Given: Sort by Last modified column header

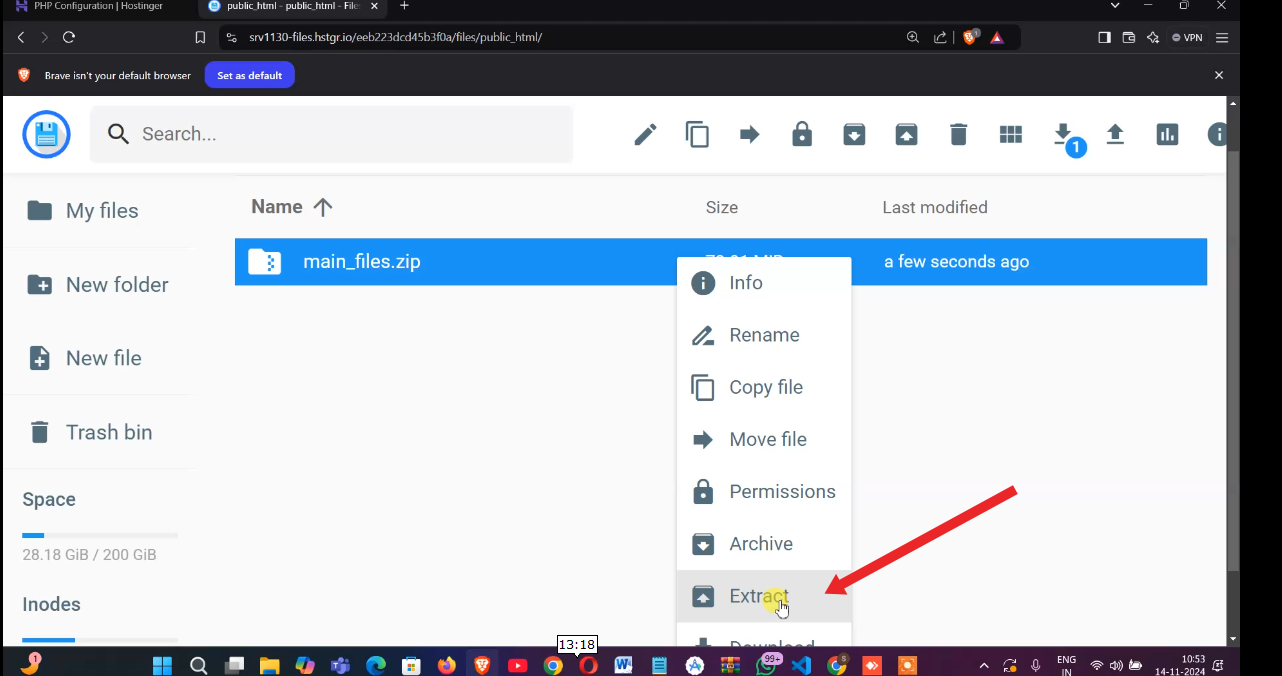Looking at the screenshot, I should [x=935, y=208].
